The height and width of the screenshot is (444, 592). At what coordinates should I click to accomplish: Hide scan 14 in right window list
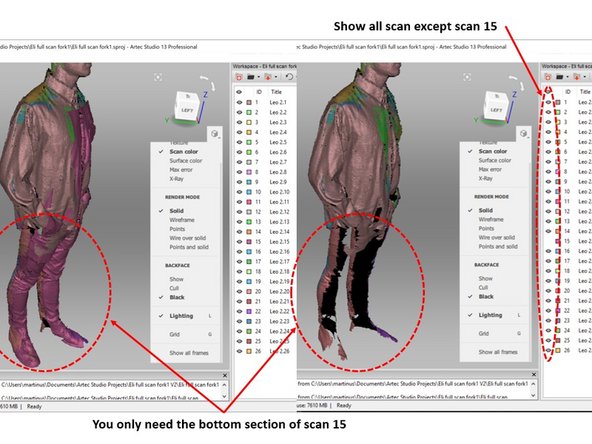(x=548, y=231)
